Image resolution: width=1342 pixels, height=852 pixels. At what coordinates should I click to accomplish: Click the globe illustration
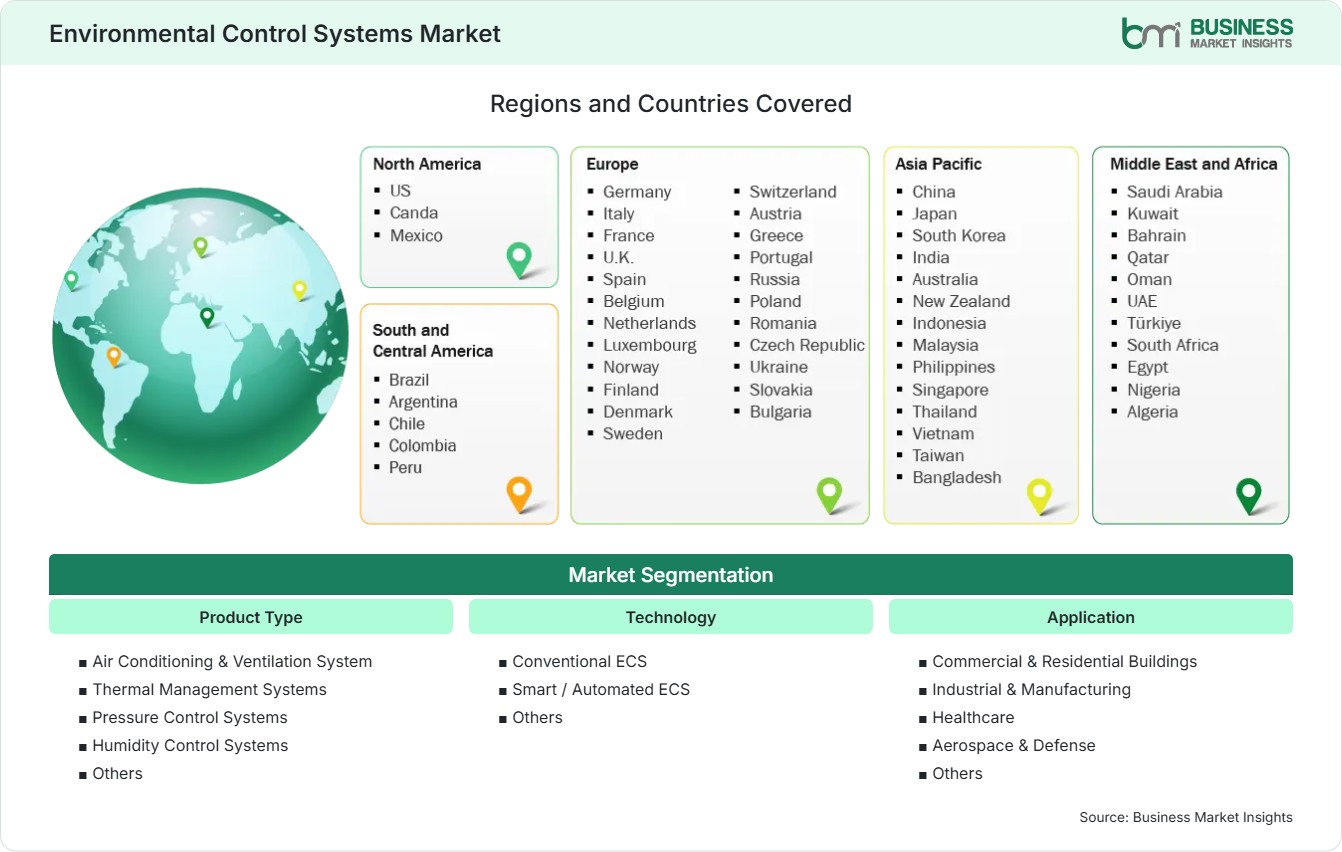pos(200,336)
